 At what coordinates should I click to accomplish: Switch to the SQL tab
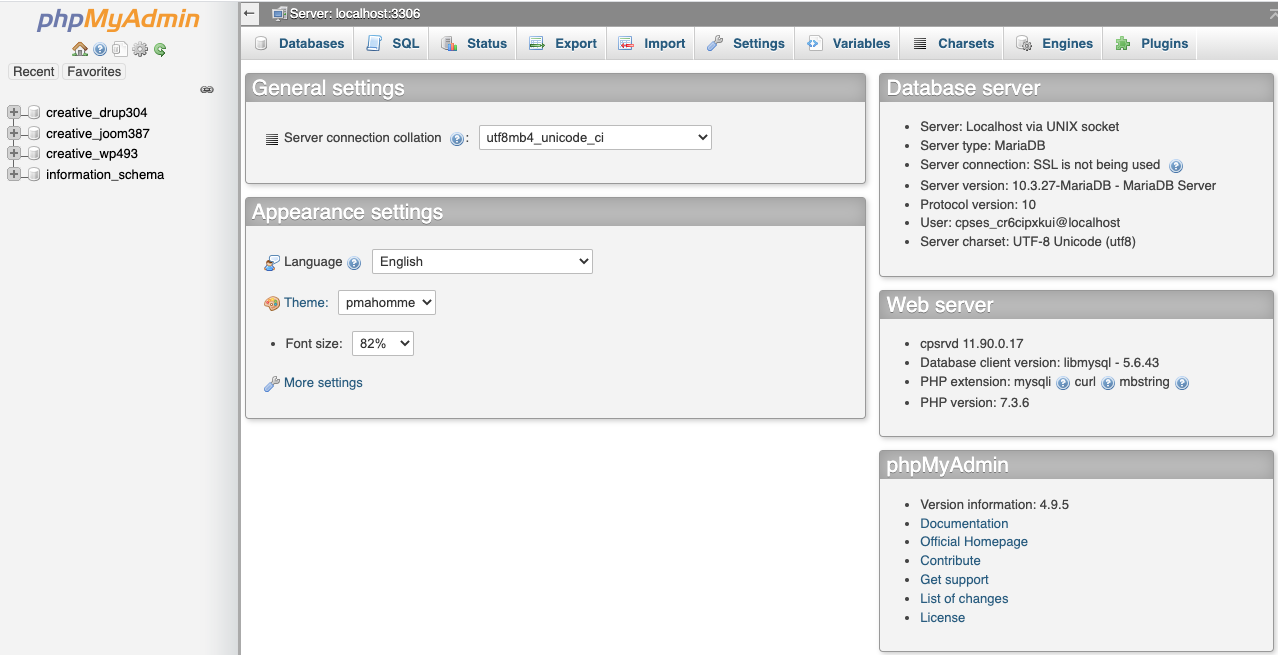393,43
